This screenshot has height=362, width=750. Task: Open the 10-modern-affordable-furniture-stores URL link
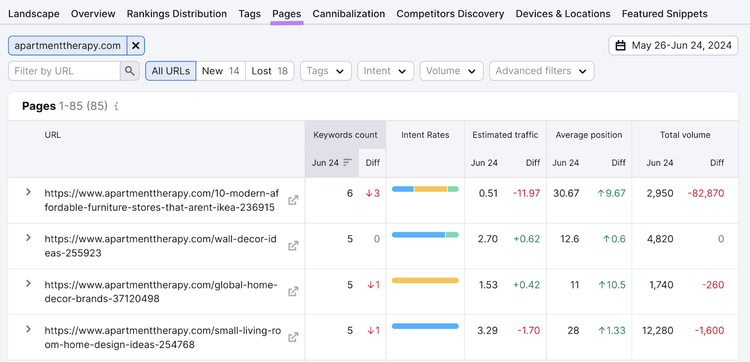point(161,200)
